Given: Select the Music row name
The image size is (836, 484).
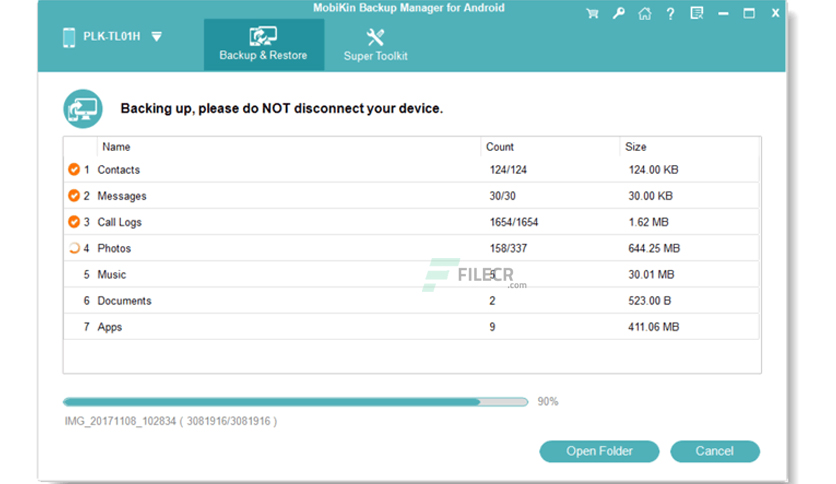Looking at the screenshot, I should click(111, 275).
